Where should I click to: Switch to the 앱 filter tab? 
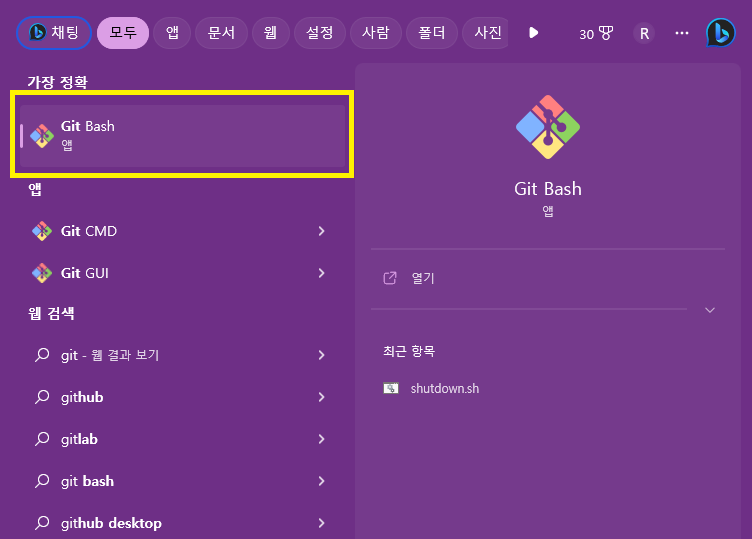pos(172,33)
